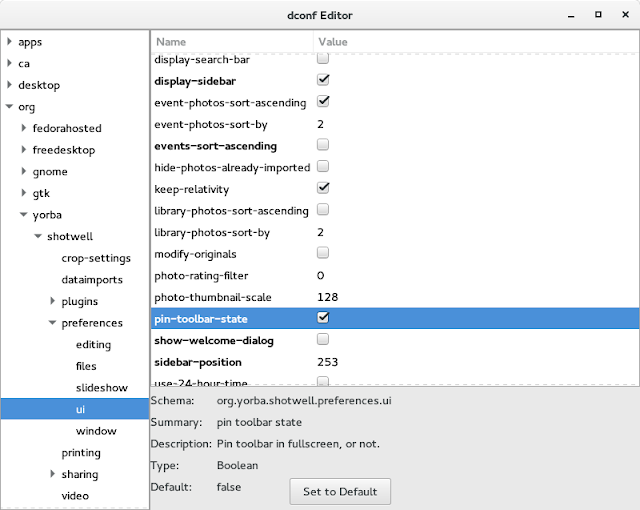Select the editing tree item
The image size is (640, 510).
click(93, 344)
